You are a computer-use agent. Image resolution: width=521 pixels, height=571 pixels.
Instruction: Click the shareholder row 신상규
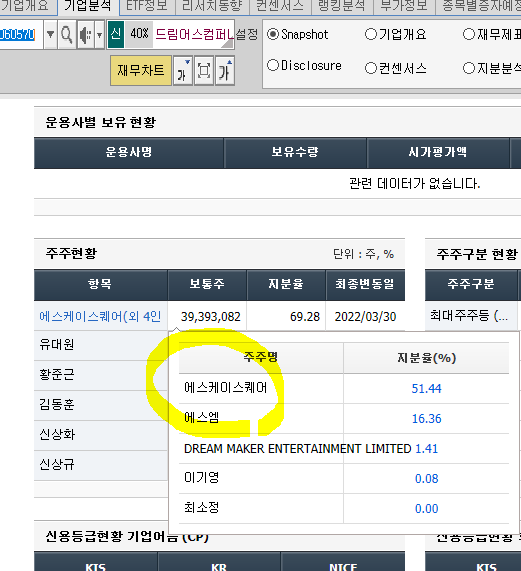[100, 465]
